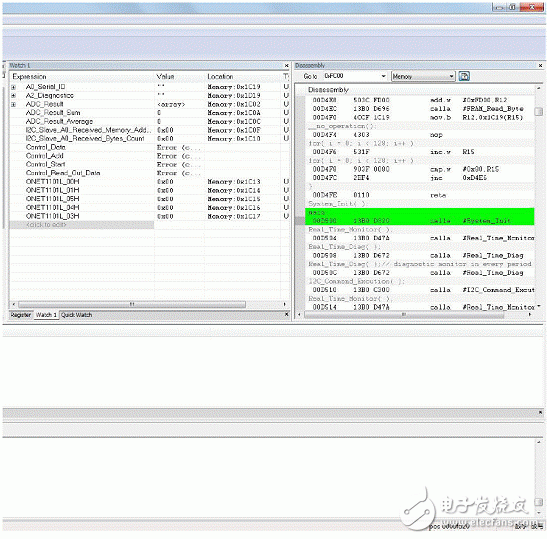
Task: Open the Go to address dropdown
Action: (383, 76)
